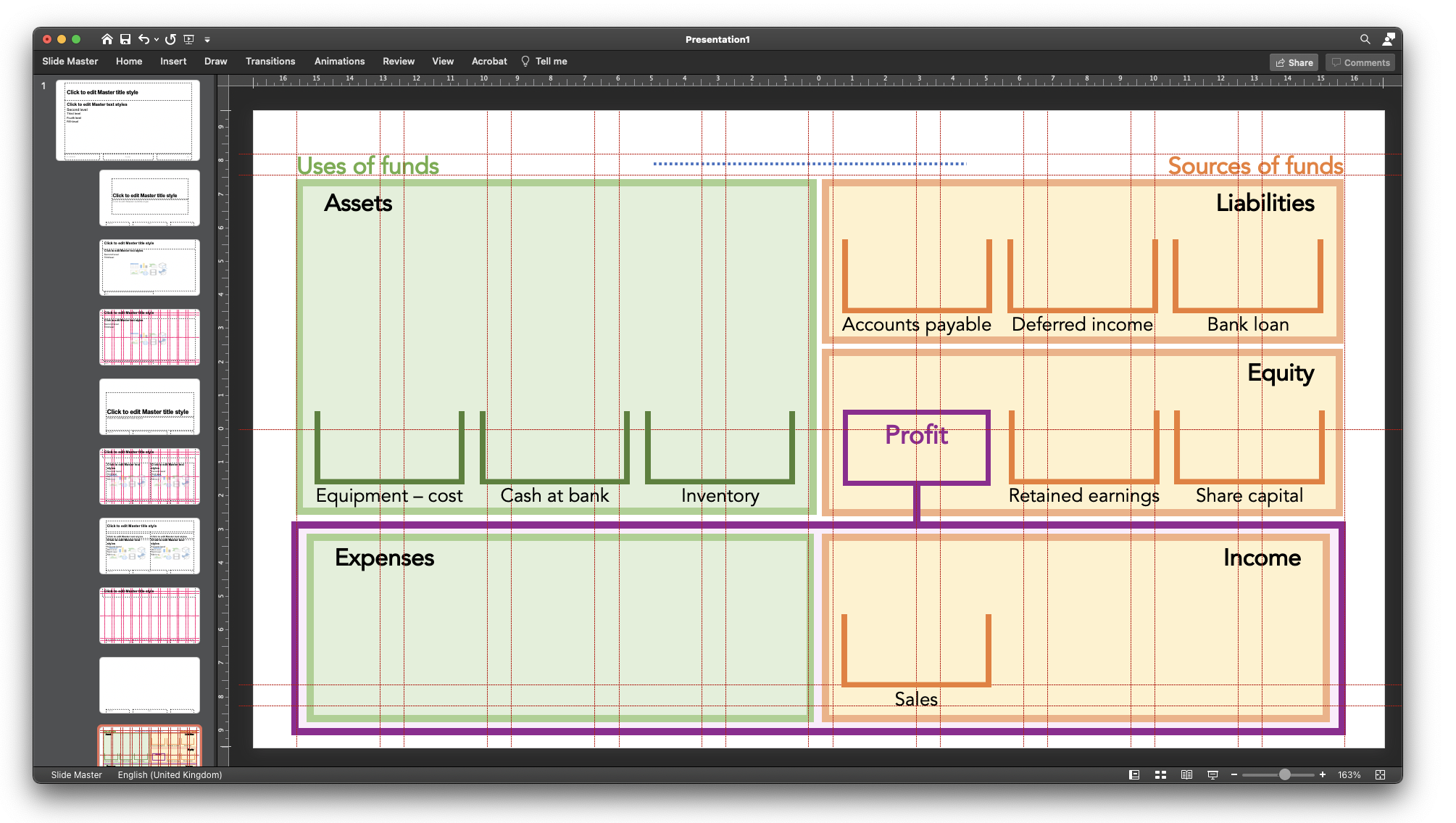1456x823 pixels.
Task: Click the Repeat/redo circular arrow icon
Action: point(170,39)
